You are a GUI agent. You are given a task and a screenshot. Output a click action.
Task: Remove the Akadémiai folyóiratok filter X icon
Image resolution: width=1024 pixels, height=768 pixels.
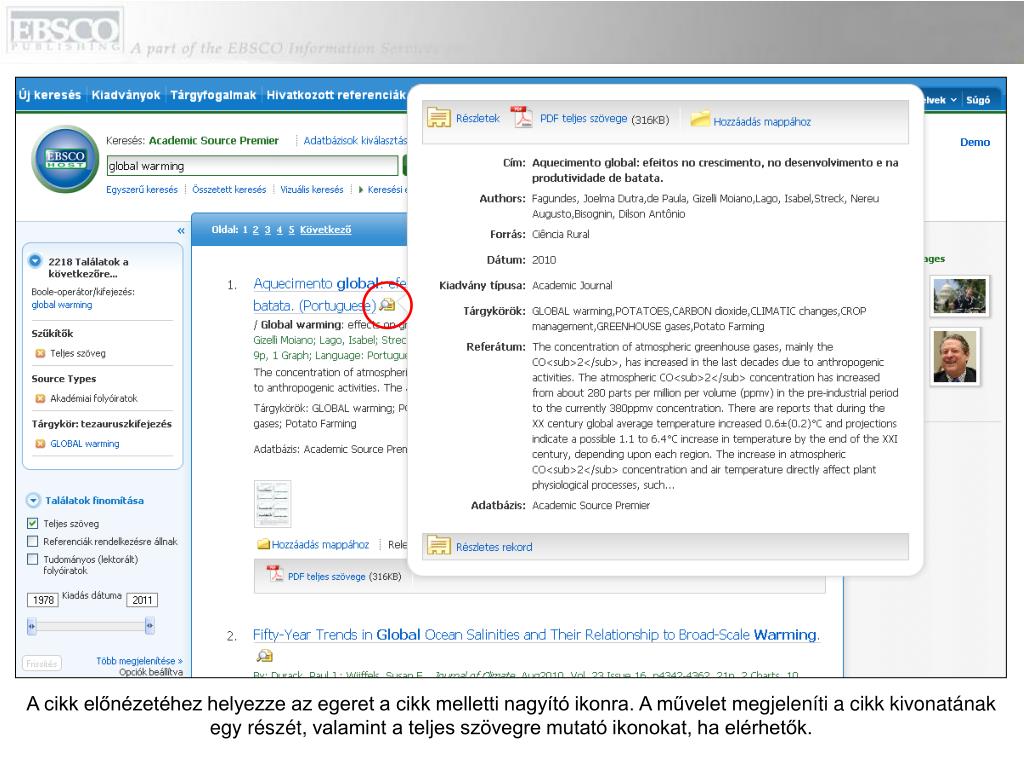pyautogui.click(x=40, y=398)
